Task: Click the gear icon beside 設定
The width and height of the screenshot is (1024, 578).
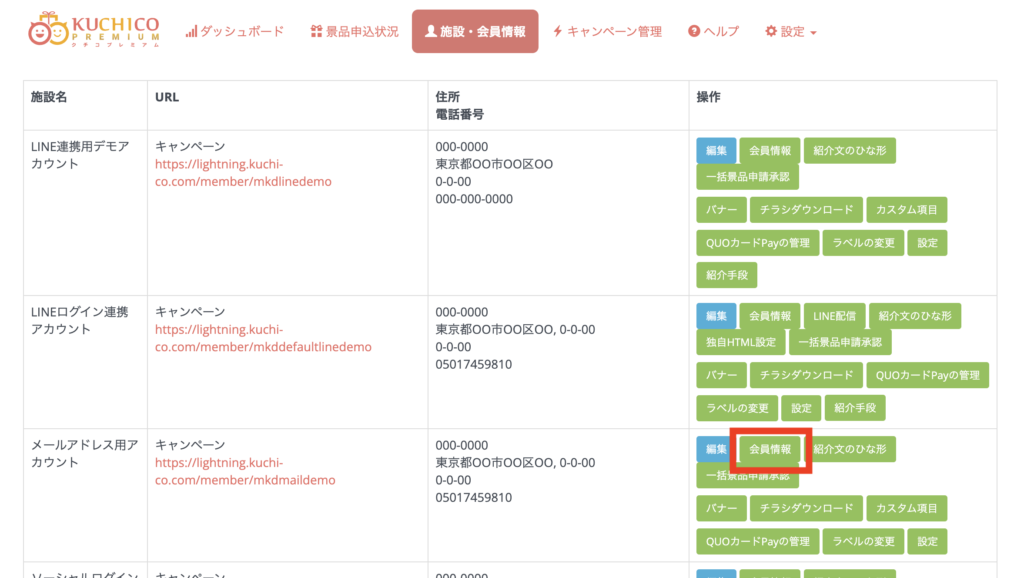Action: pos(771,32)
